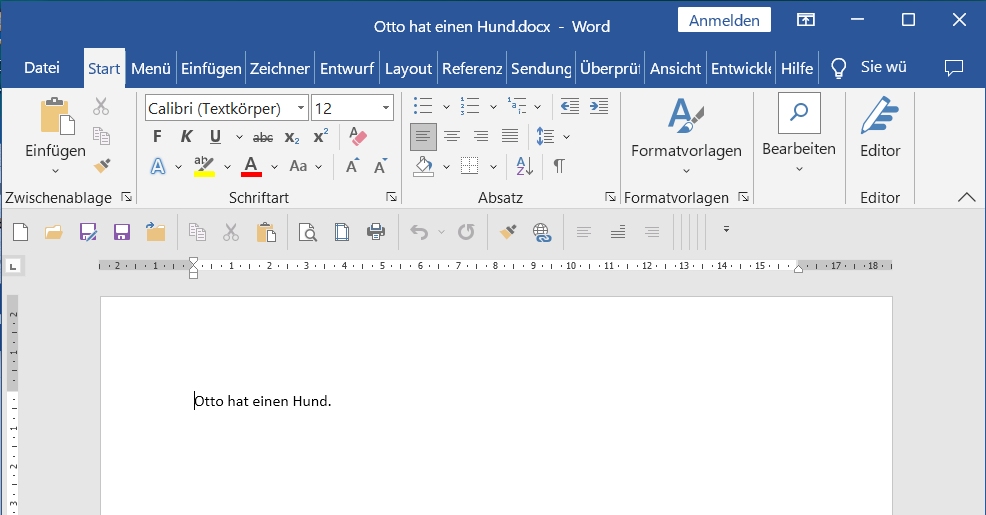Toggle strikethrough (abc)
The height and width of the screenshot is (515, 986).
(263, 137)
